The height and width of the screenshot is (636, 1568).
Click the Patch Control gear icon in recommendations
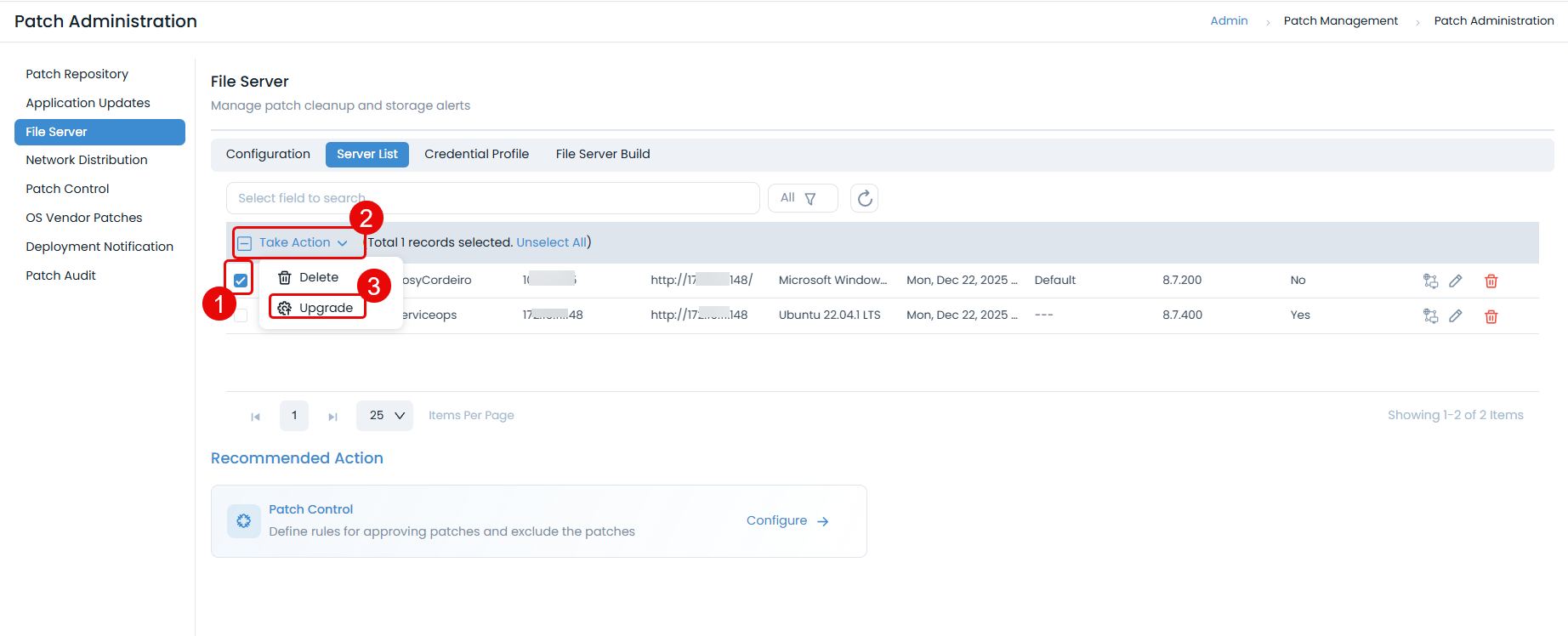(x=244, y=520)
